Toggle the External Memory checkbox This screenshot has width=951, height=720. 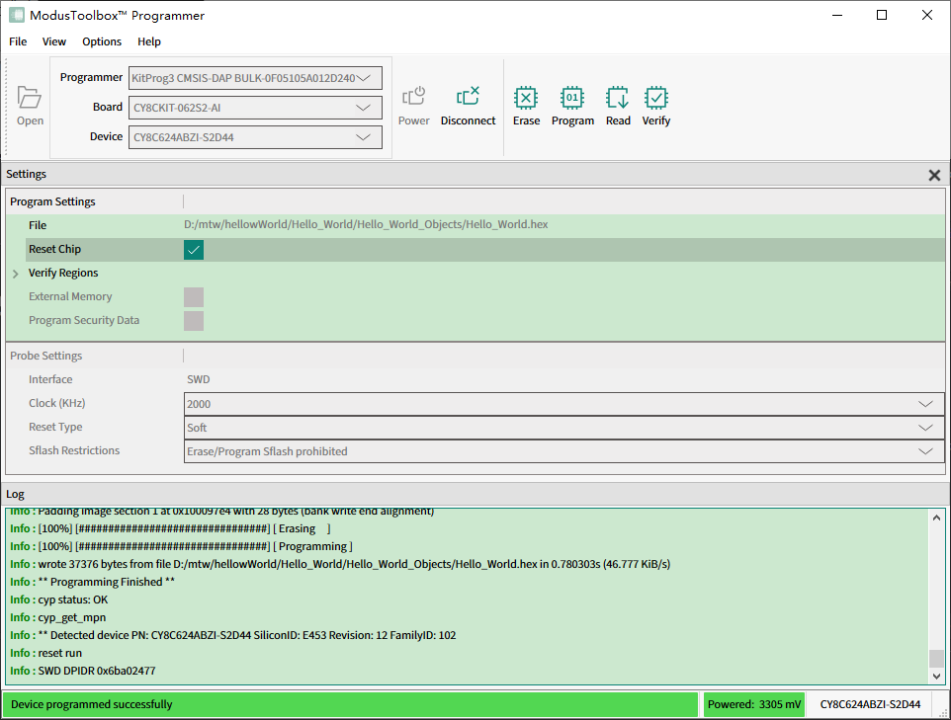(193, 297)
